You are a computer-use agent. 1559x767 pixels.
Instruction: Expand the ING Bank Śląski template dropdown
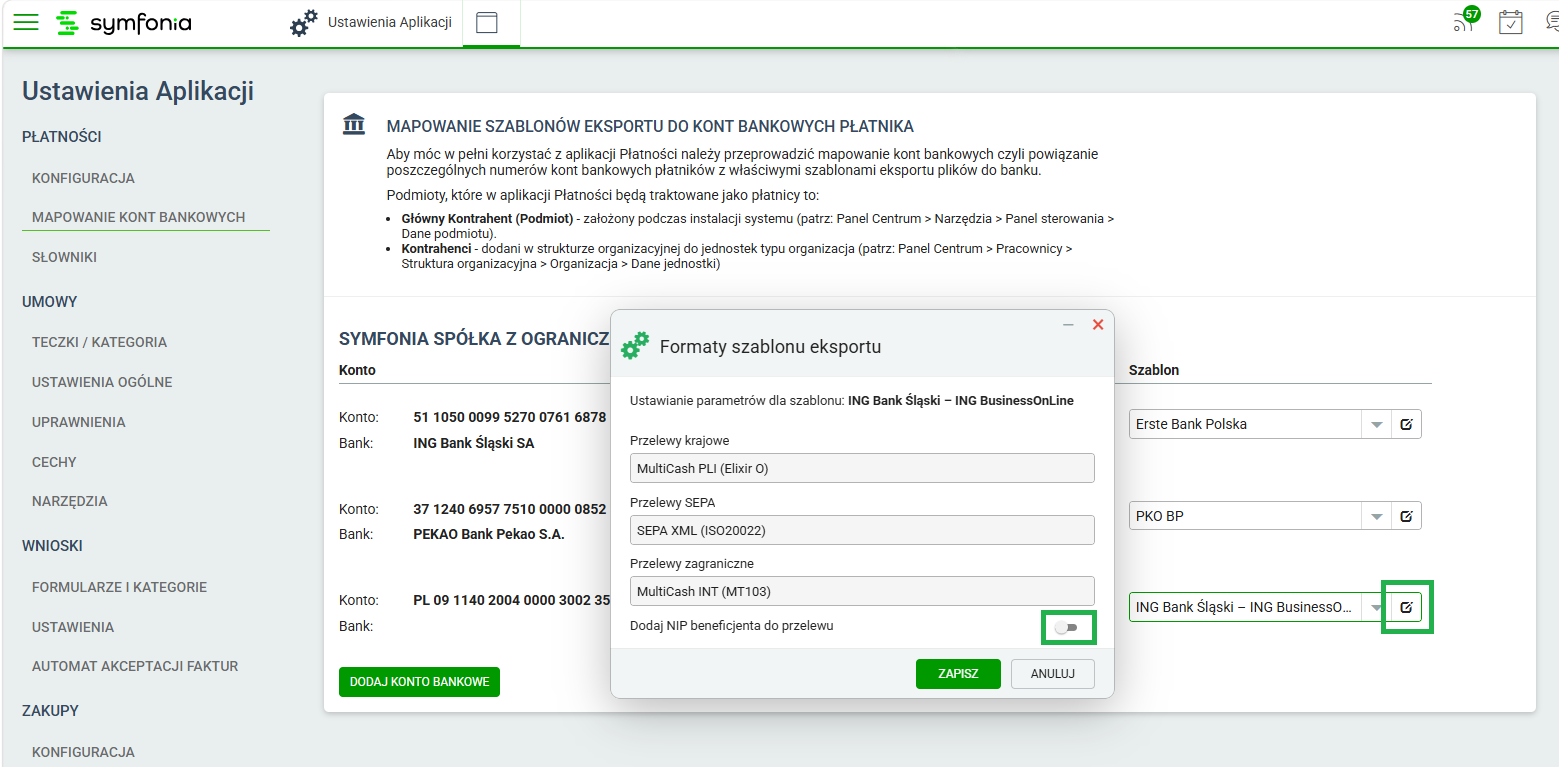tap(1377, 607)
